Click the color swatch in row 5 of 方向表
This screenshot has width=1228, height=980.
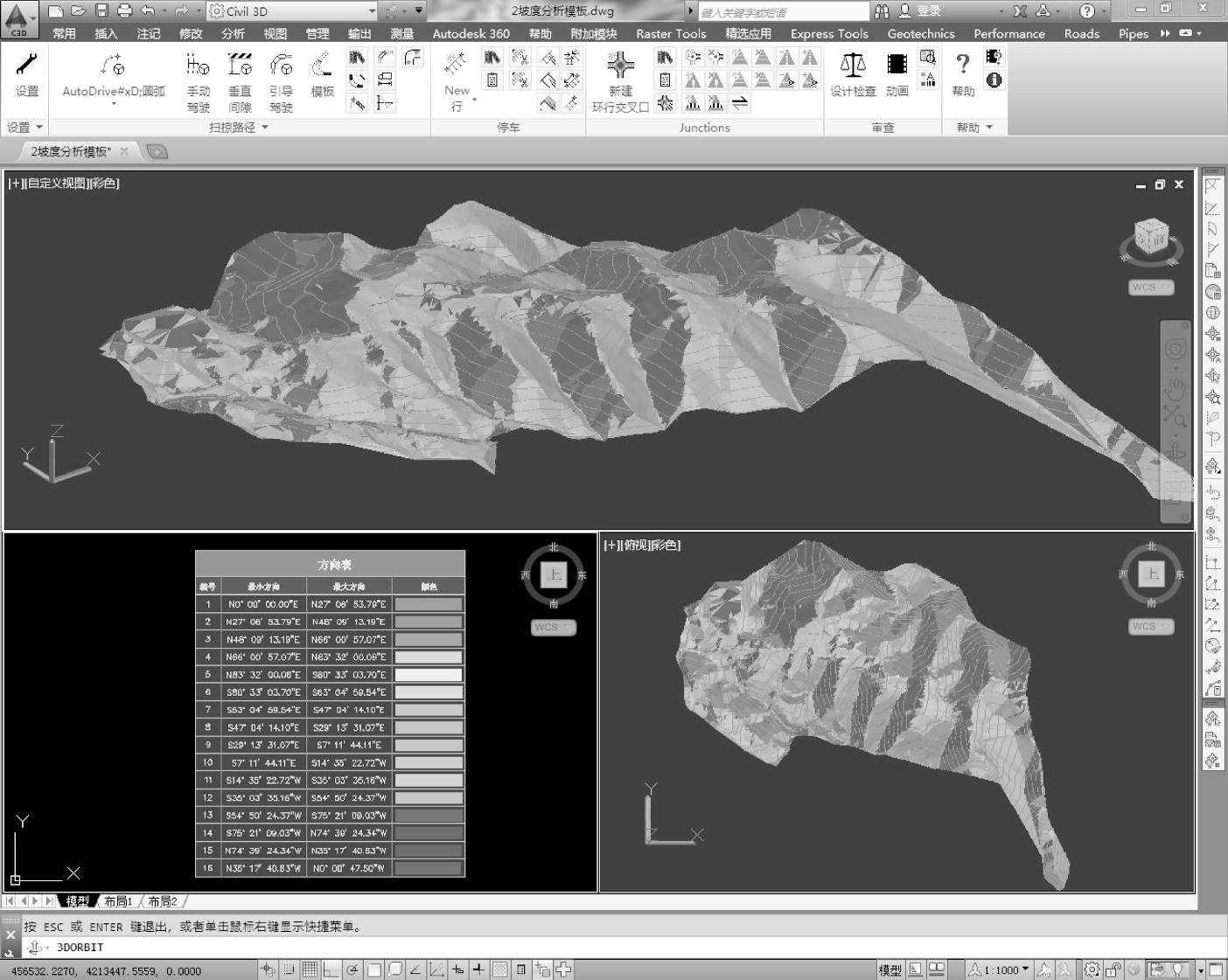(429, 675)
